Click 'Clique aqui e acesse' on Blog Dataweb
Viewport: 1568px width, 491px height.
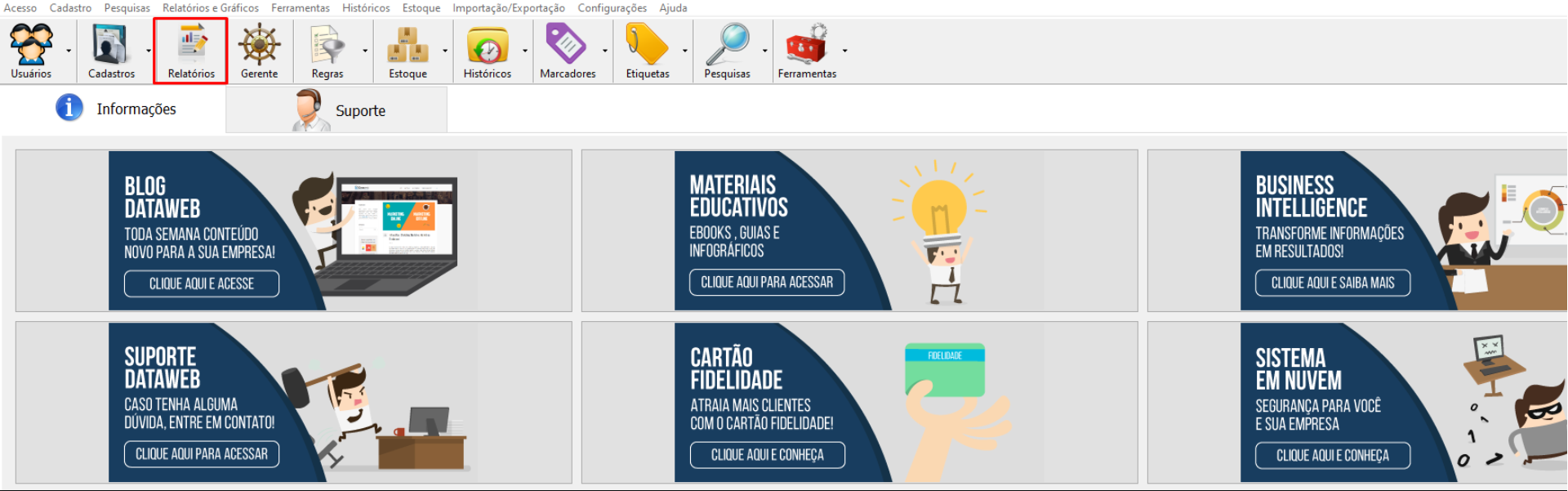pos(202,283)
